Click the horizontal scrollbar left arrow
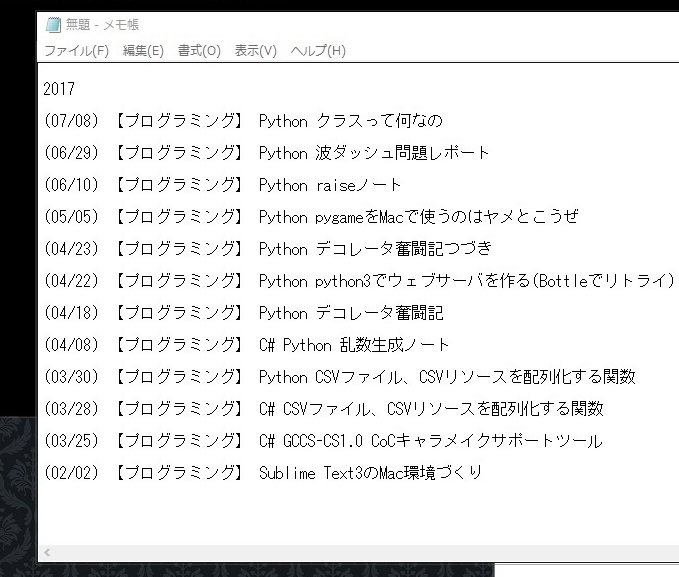Screen dimensions: 679x577 pos(47,552)
